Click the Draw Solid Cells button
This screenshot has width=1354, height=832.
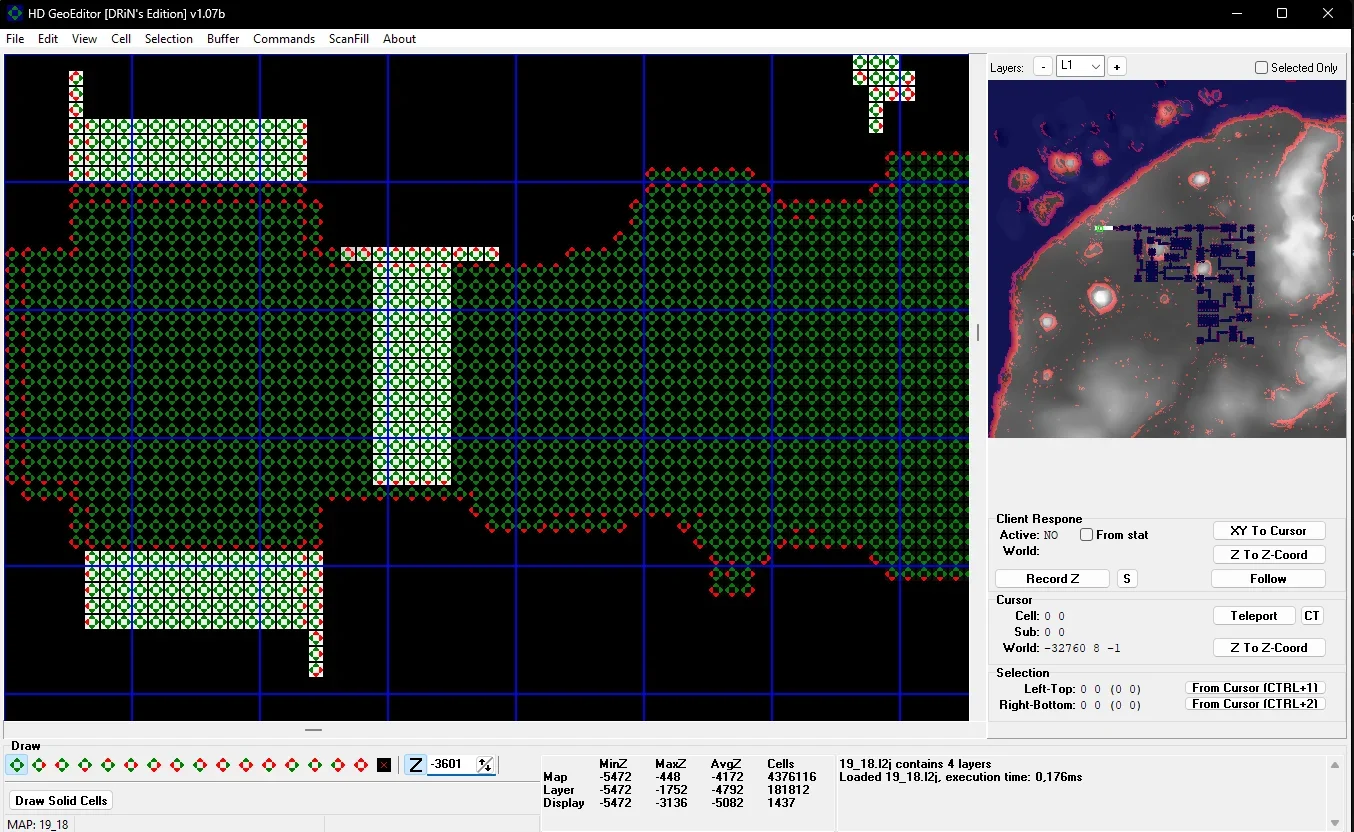coord(61,801)
